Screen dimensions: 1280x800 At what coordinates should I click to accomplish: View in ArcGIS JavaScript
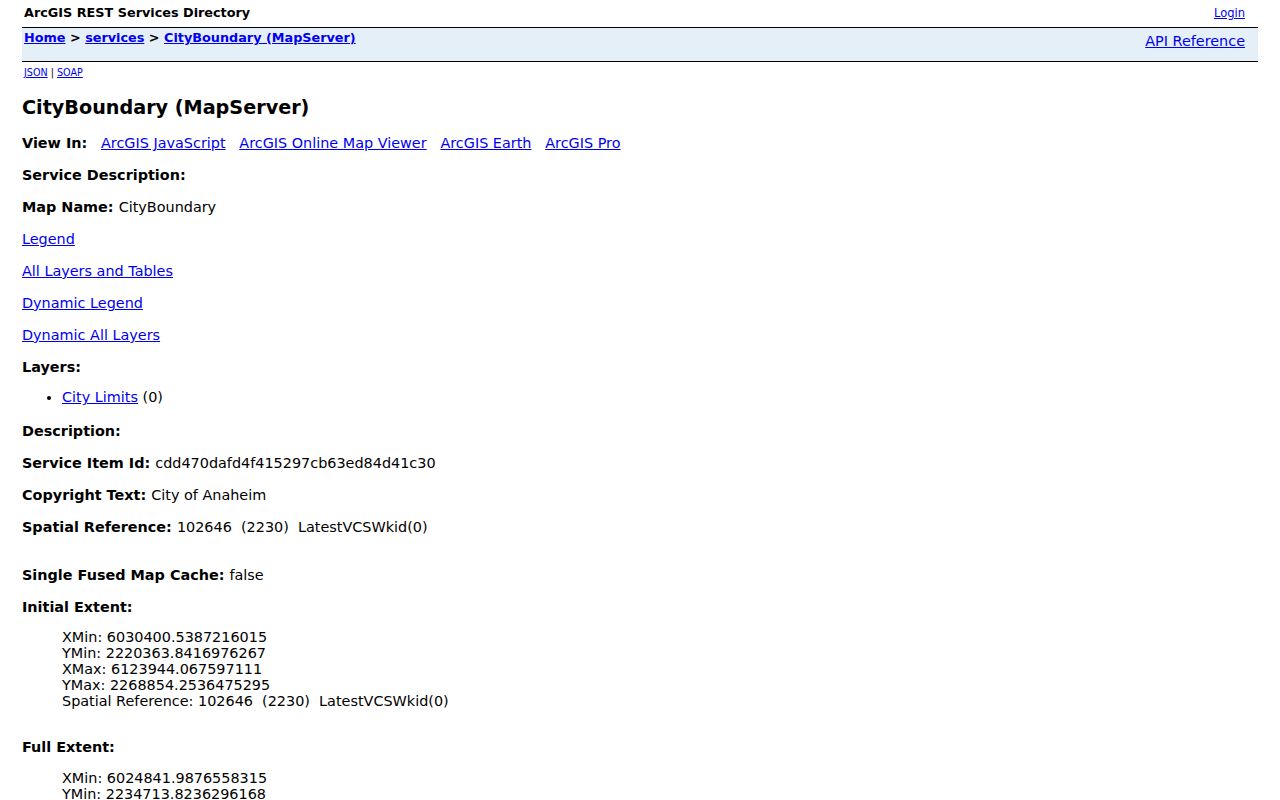(163, 143)
